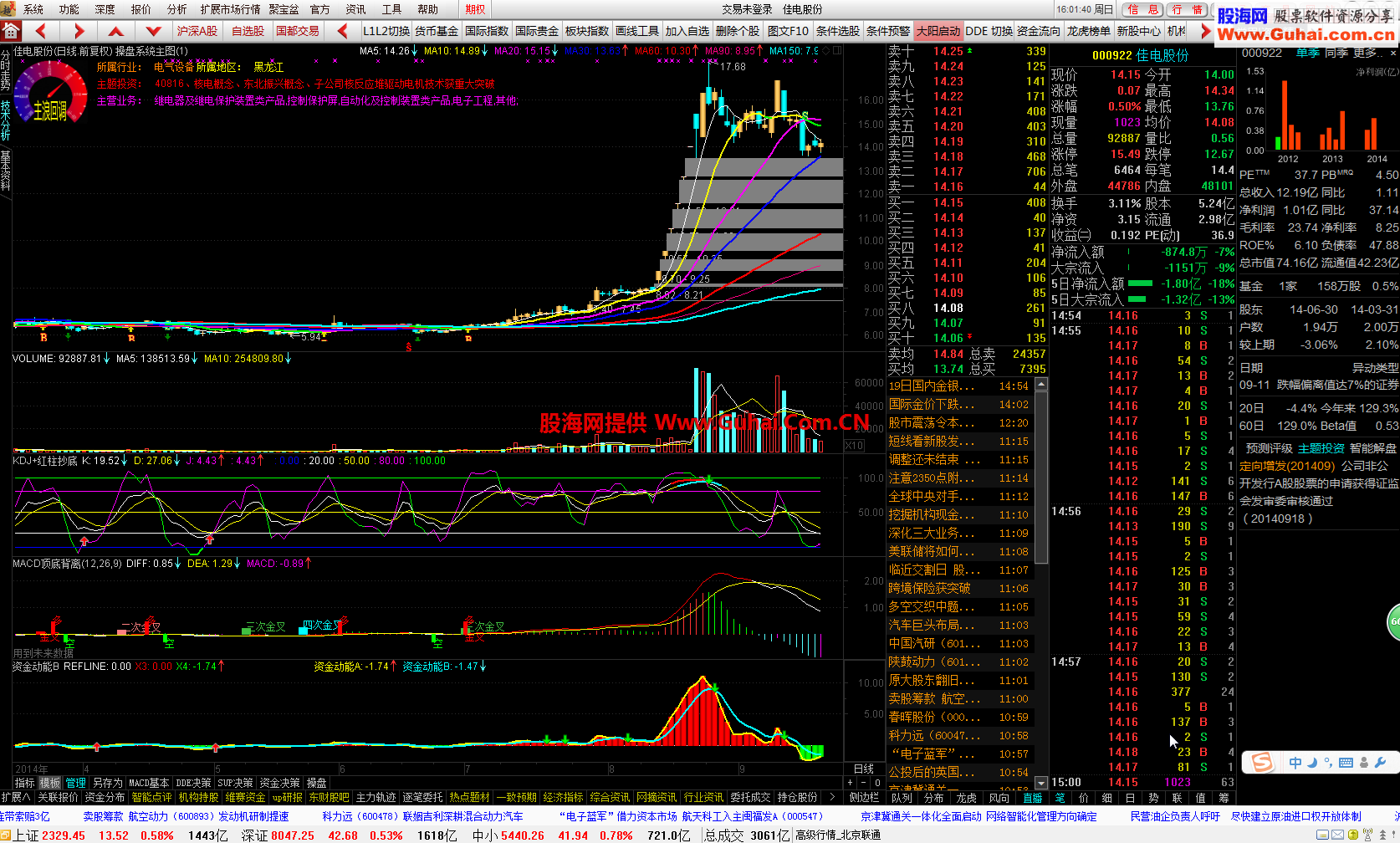Open 条件选股 stock screener
The height and width of the screenshot is (843, 1400).
(837, 31)
